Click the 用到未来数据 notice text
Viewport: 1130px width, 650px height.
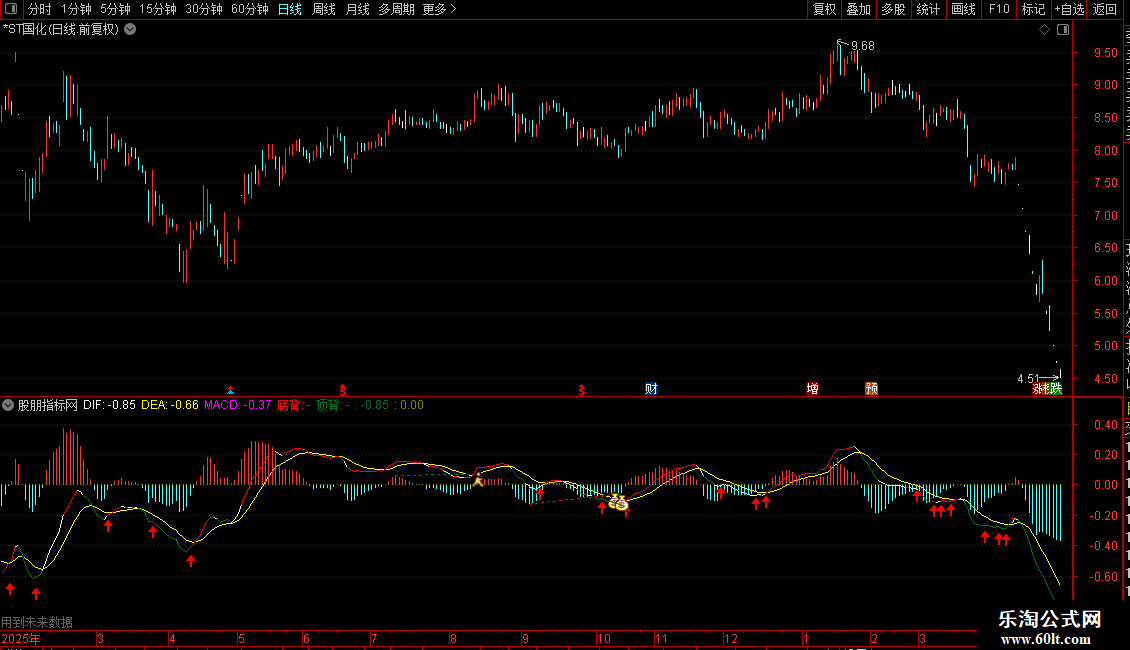click(x=37, y=622)
